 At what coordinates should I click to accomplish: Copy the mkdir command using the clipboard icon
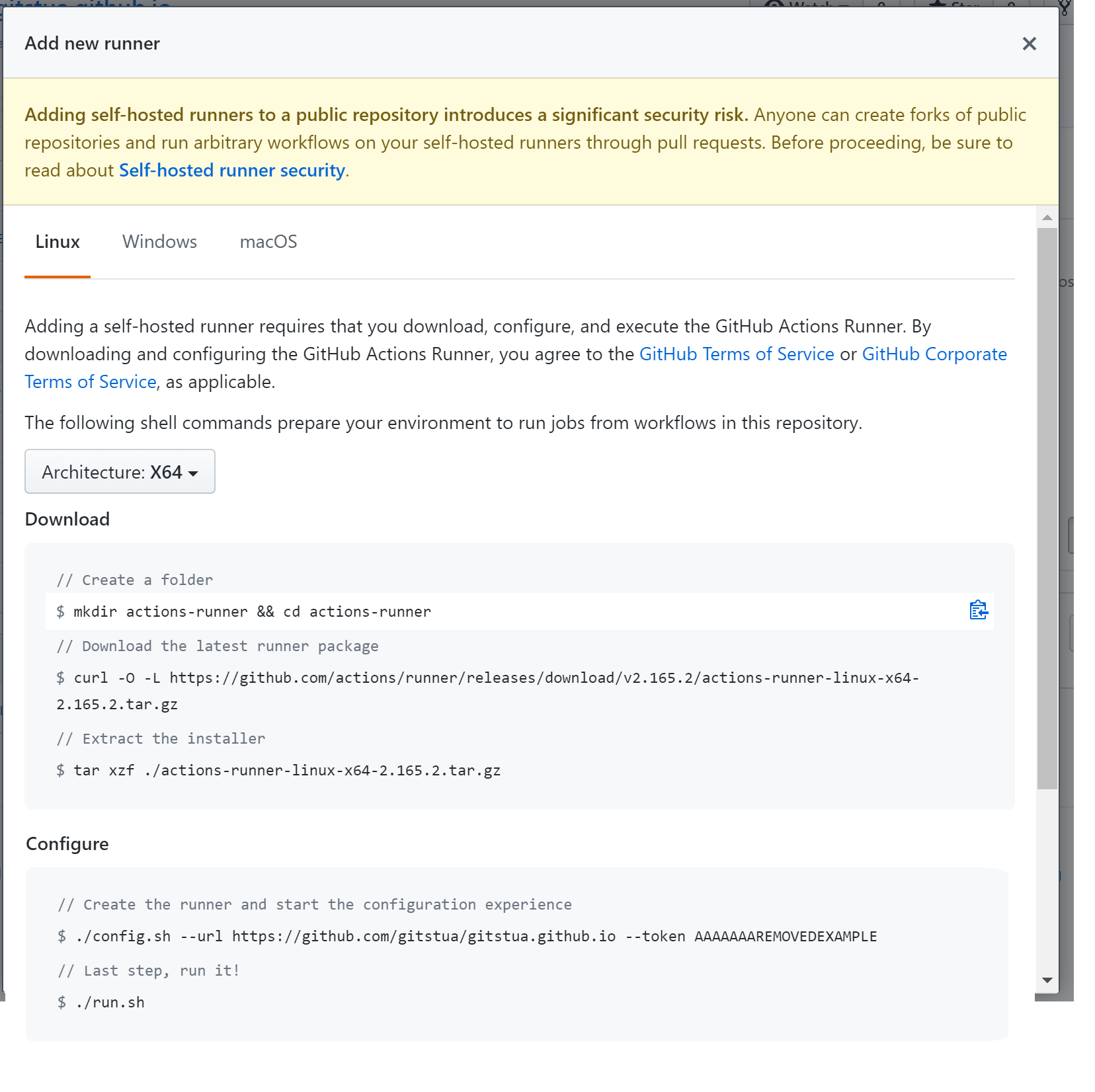pyautogui.click(x=978, y=611)
